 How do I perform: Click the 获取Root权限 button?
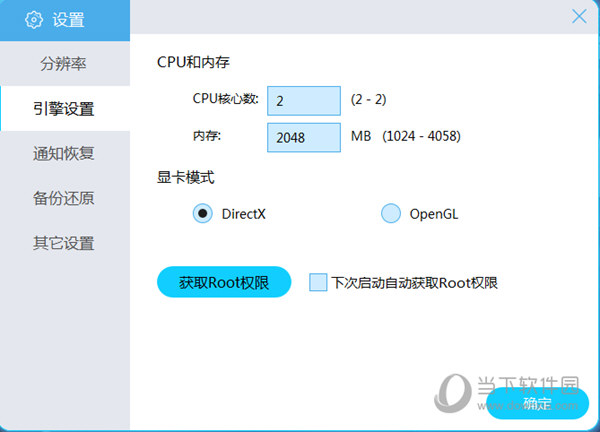(x=224, y=282)
